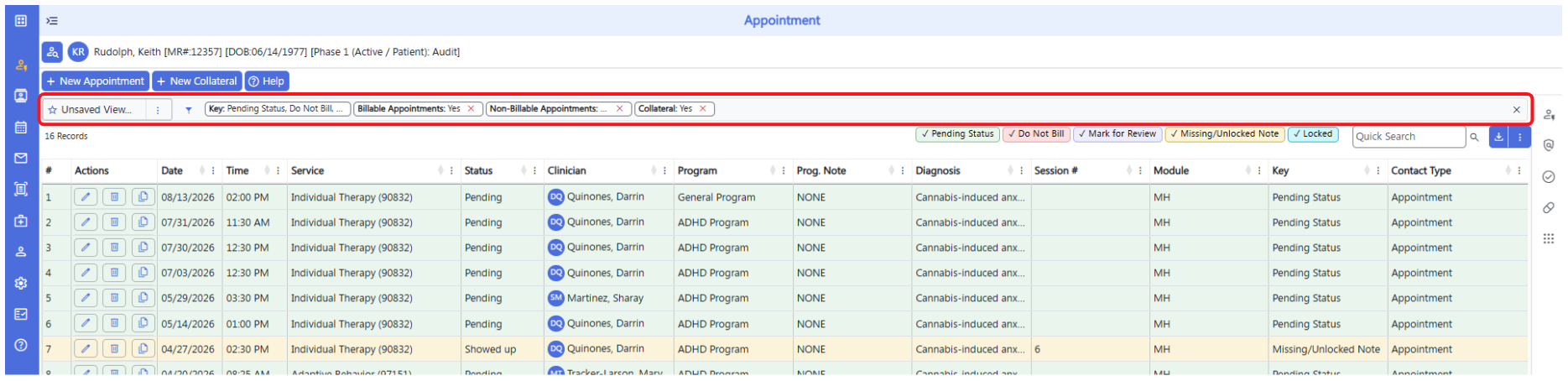This screenshot has width=1568, height=381.
Task: Open the Date column menu
Action: tap(214, 170)
